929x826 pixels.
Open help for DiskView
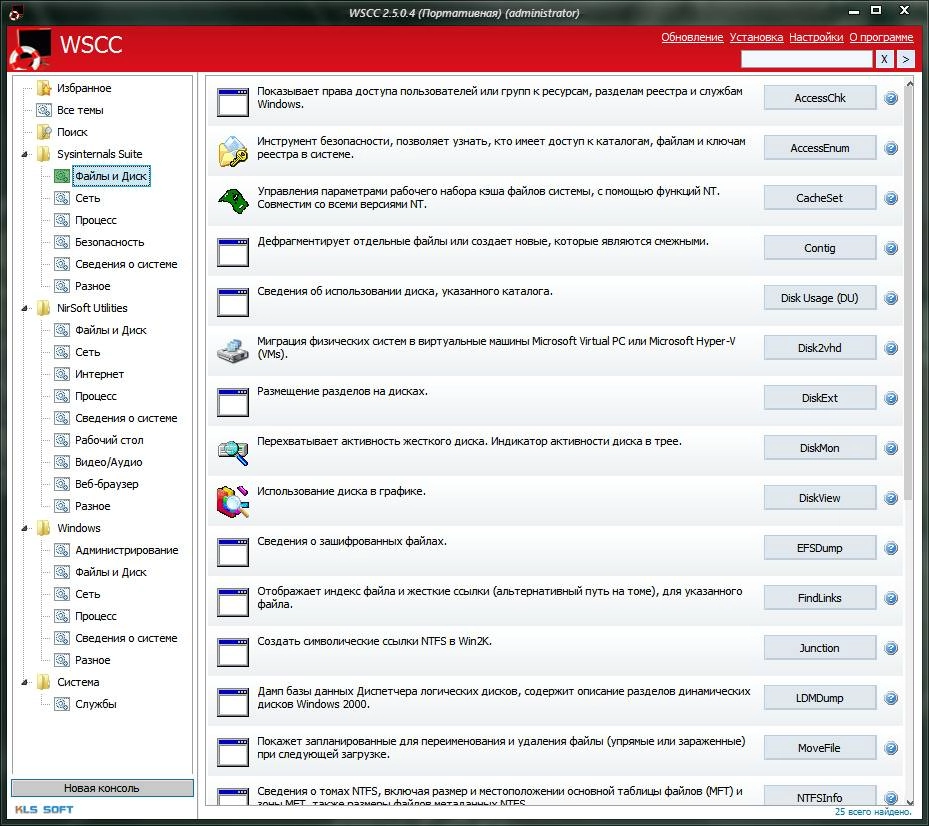pyautogui.click(x=890, y=498)
